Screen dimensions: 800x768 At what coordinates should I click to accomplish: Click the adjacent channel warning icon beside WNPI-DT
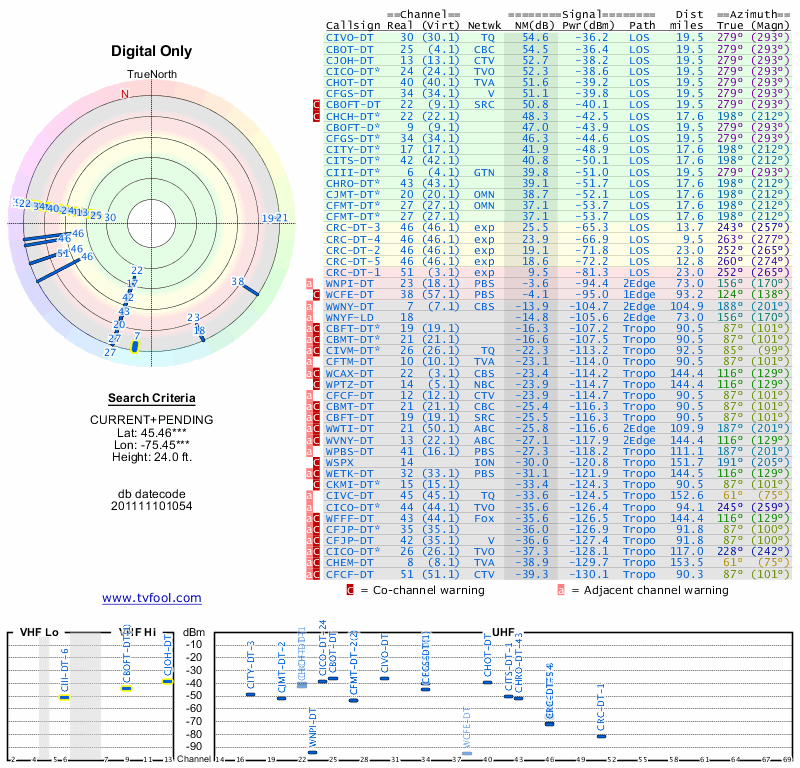point(310,283)
